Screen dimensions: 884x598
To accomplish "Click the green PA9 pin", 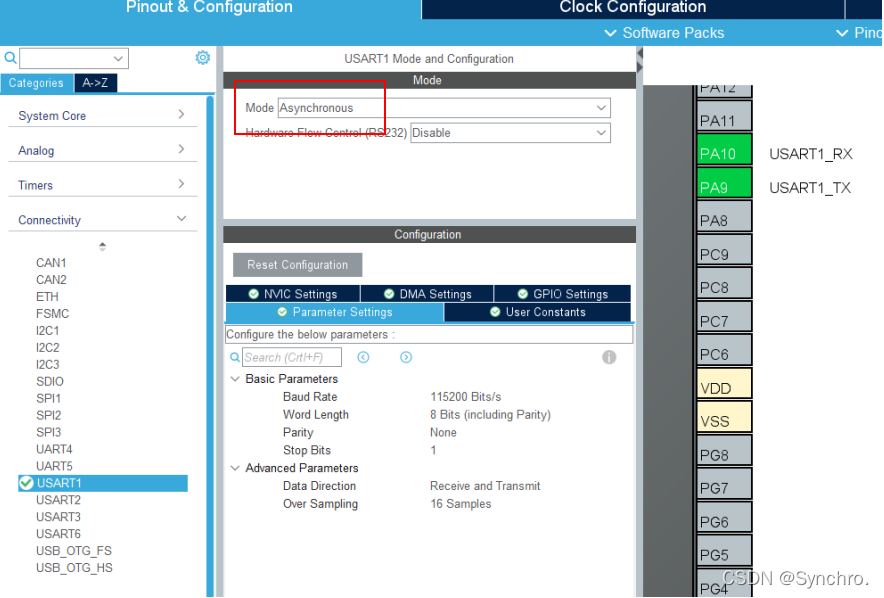I will (724, 183).
